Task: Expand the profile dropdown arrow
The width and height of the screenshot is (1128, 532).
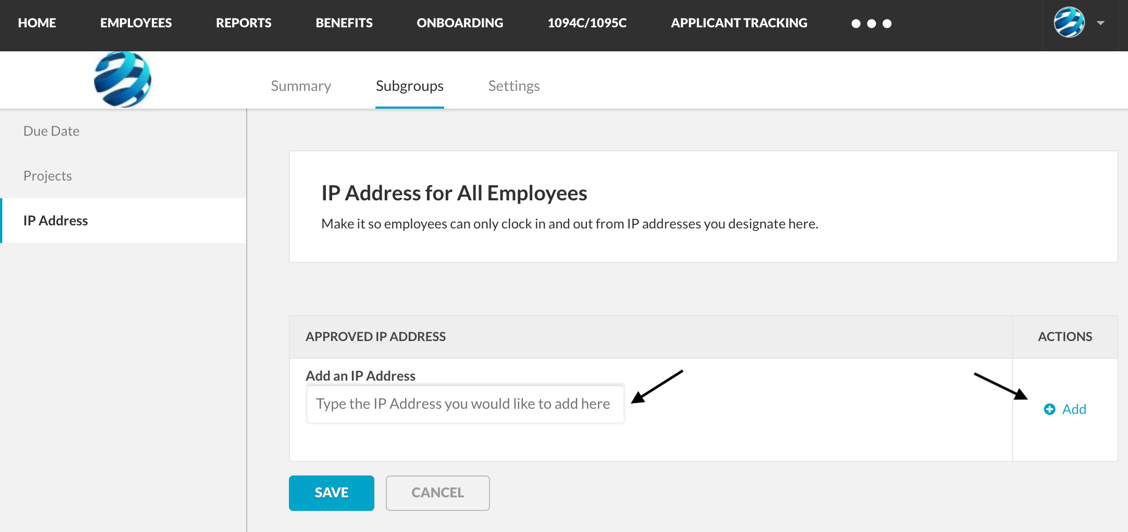Action: tap(1101, 23)
